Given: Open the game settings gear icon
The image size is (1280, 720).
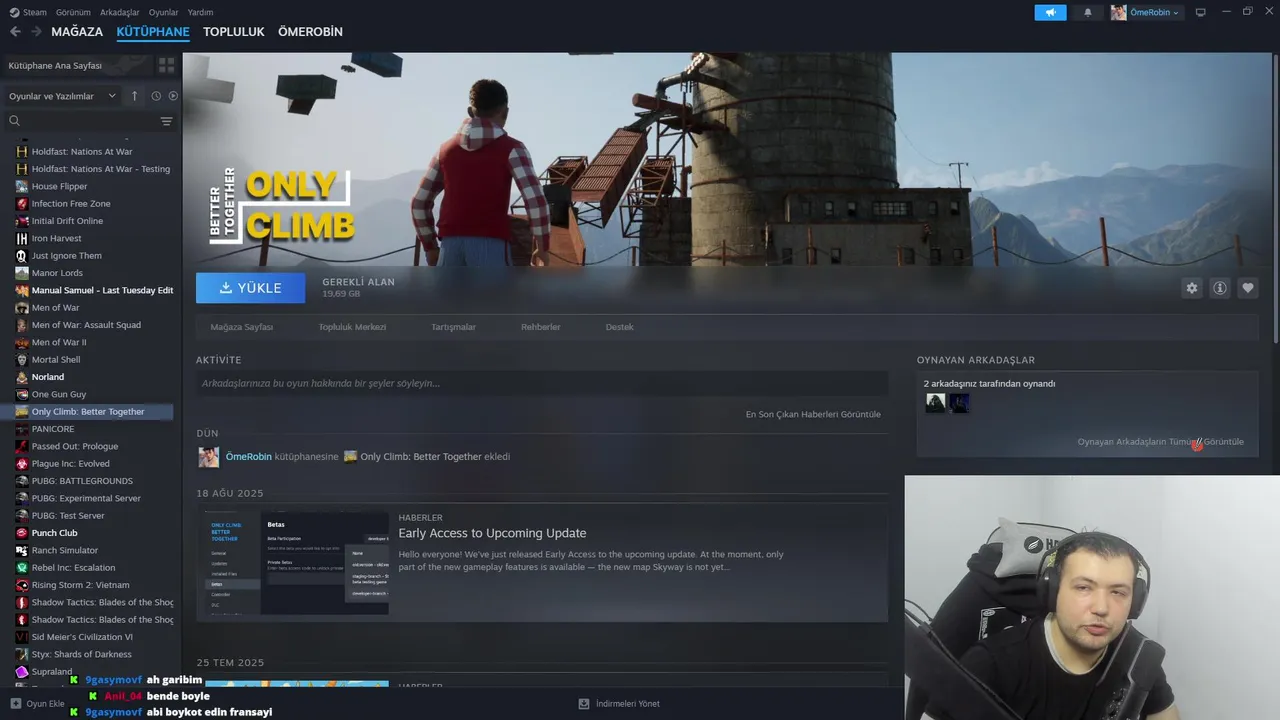Looking at the screenshot, I should [x=1191, y=288].
